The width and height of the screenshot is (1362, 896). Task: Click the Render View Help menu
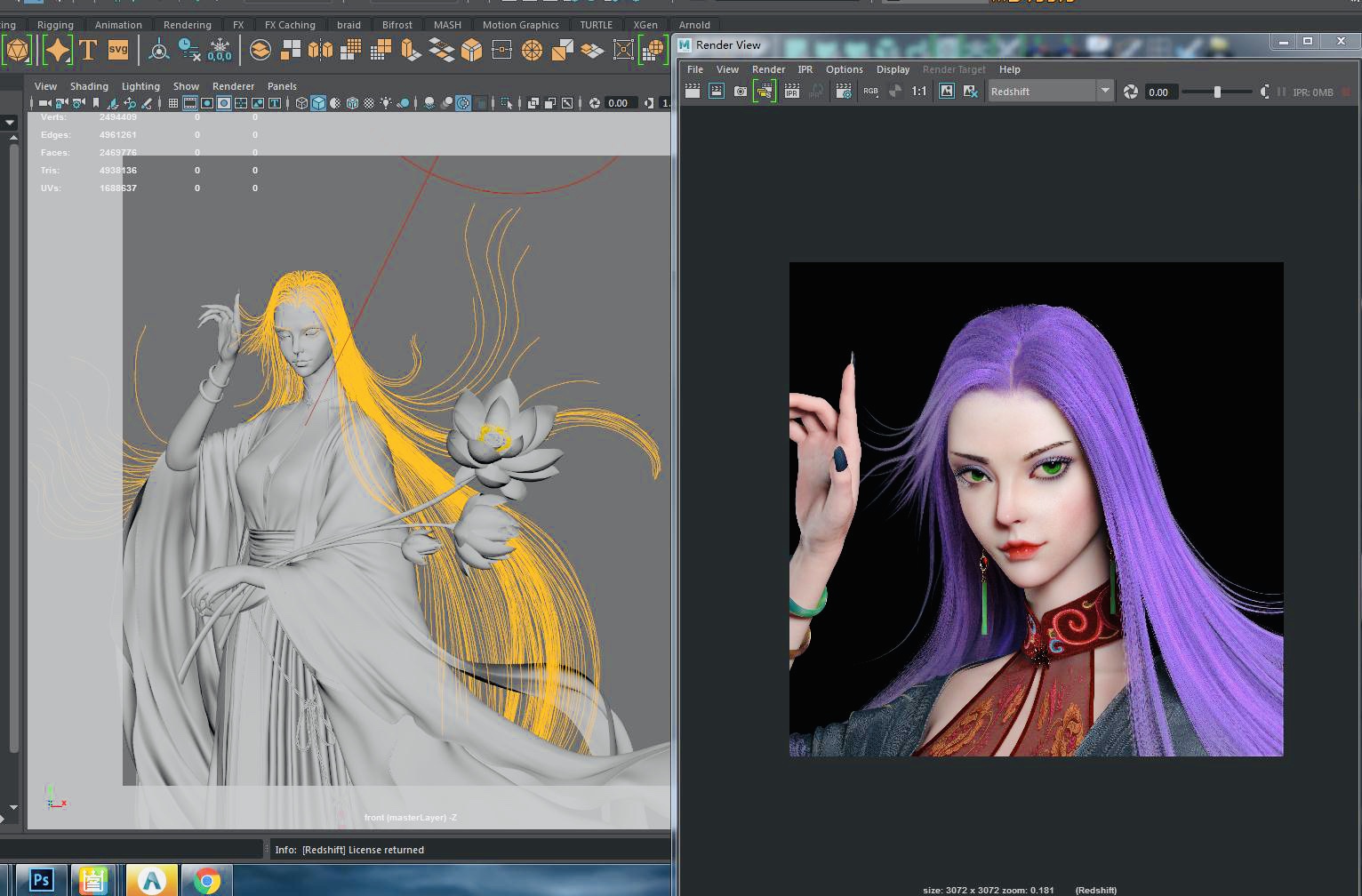[1009, 69]
